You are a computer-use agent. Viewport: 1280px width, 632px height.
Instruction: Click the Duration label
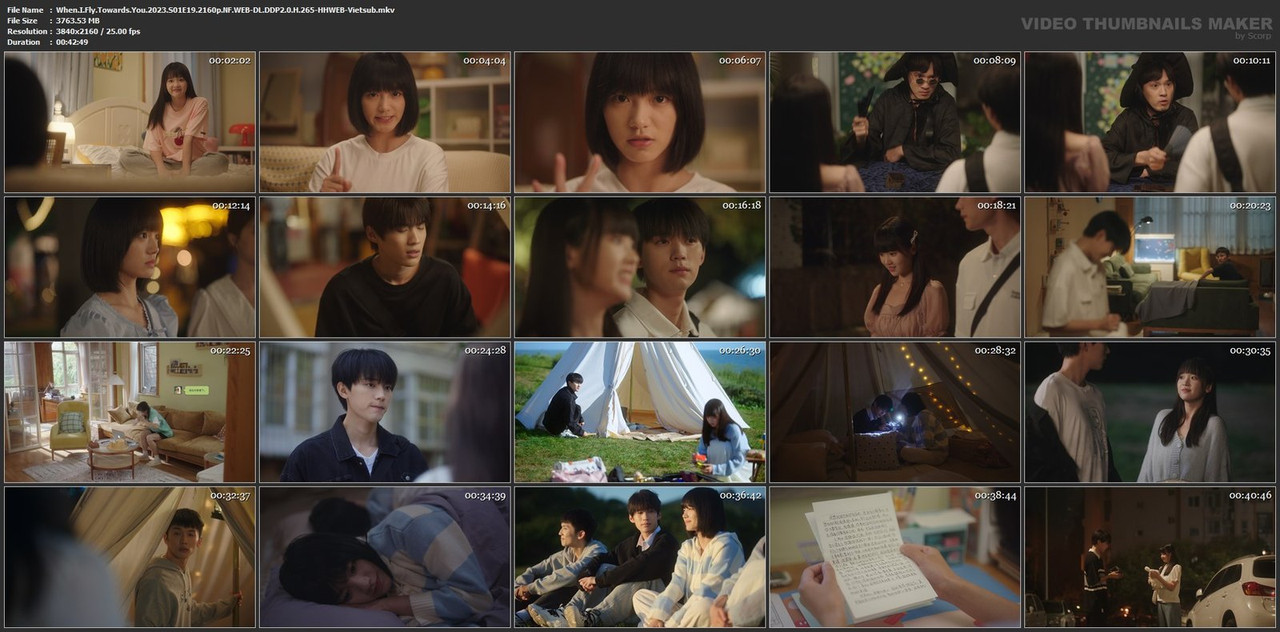[23, 42]
